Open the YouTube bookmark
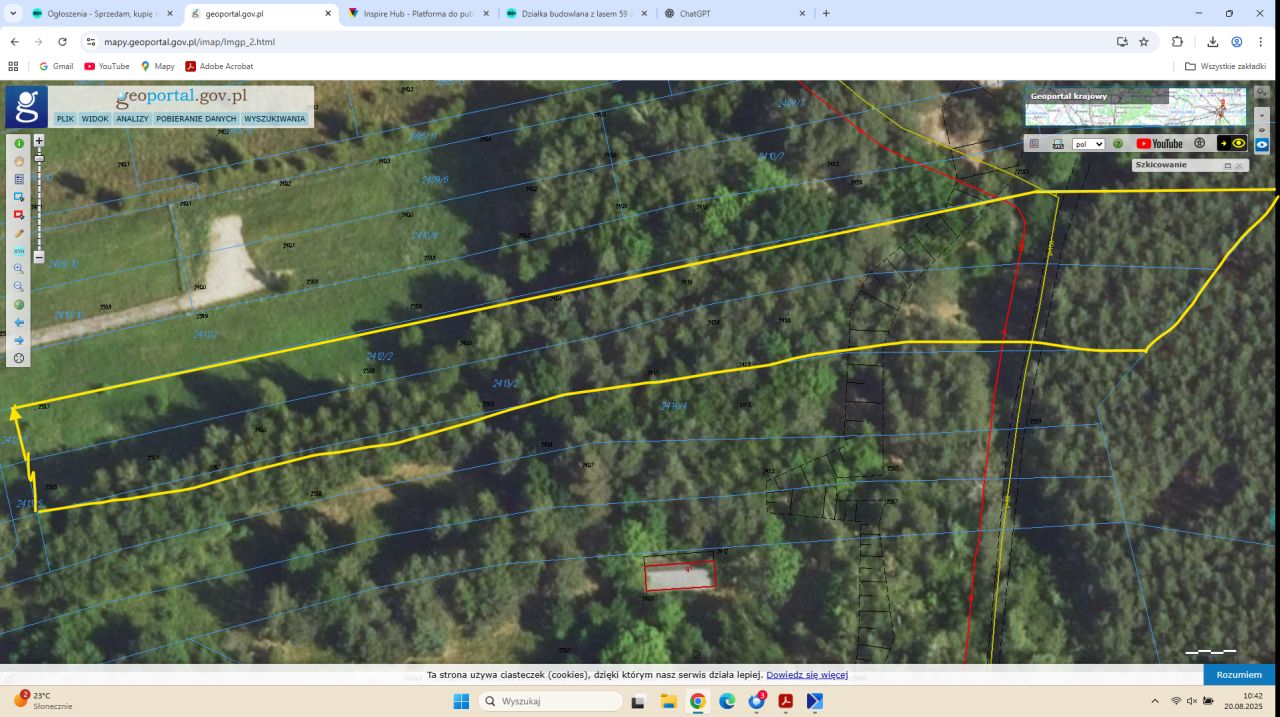 [x=107, y=66]
